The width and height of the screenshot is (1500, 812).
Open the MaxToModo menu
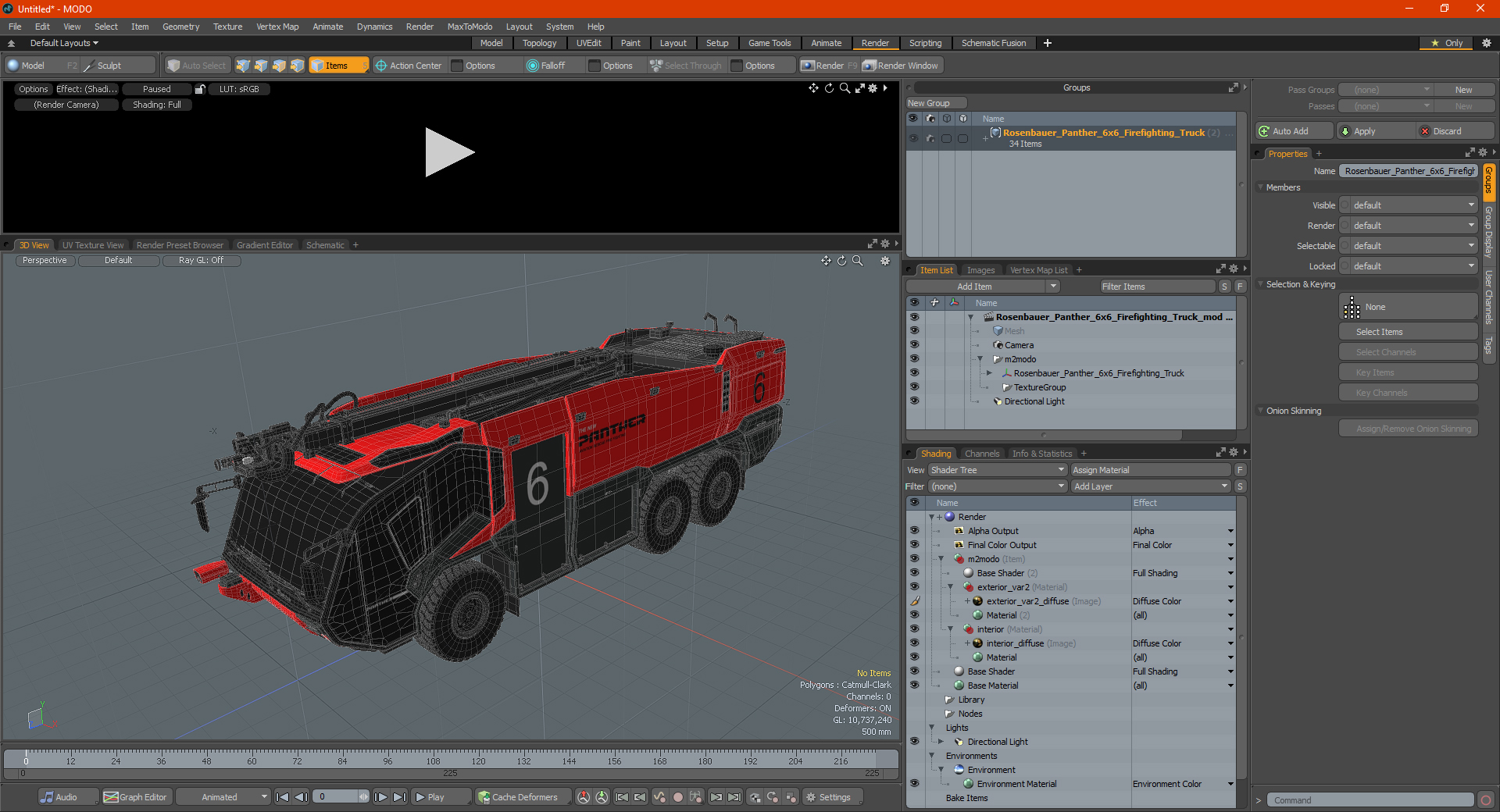point(470,27)
